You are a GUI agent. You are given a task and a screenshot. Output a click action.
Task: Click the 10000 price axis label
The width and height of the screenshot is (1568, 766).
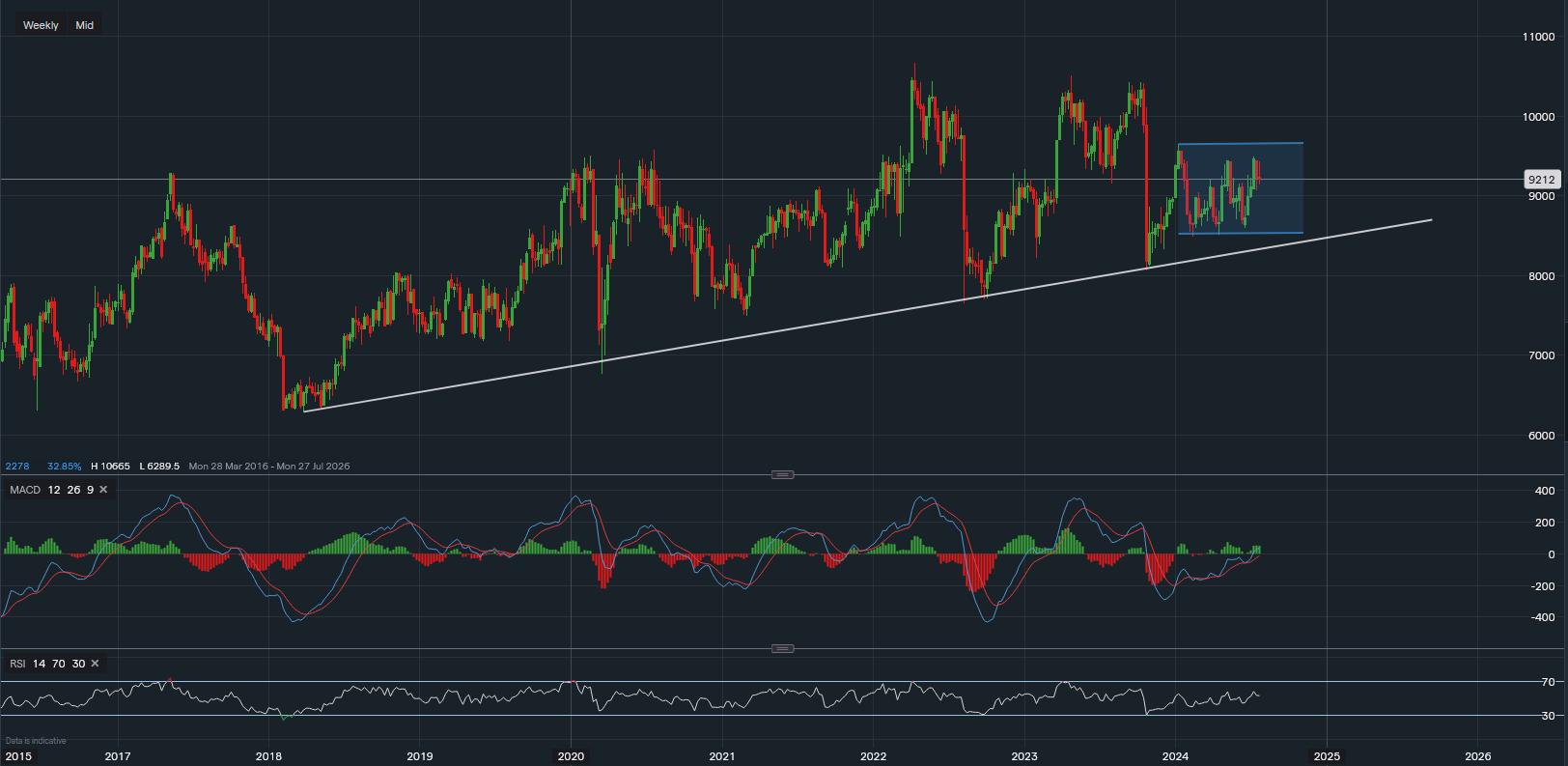click(1538, 117)
